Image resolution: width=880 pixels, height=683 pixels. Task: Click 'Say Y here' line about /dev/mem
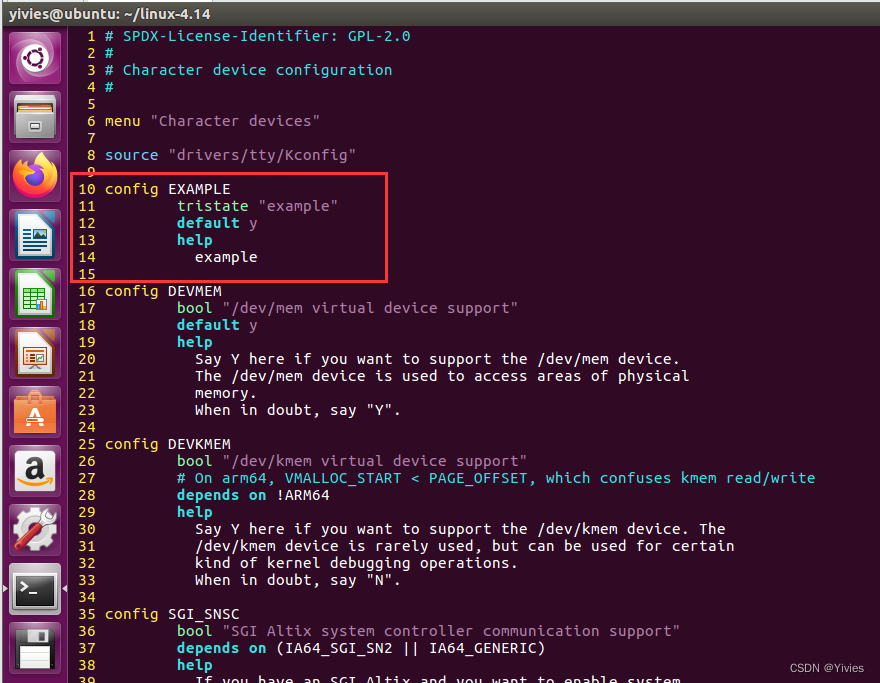click(x=437, y=359)
